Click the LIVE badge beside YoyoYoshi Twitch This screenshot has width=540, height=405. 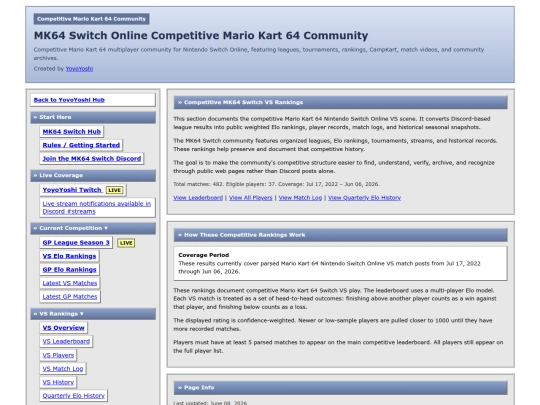(x=114, y=190)
